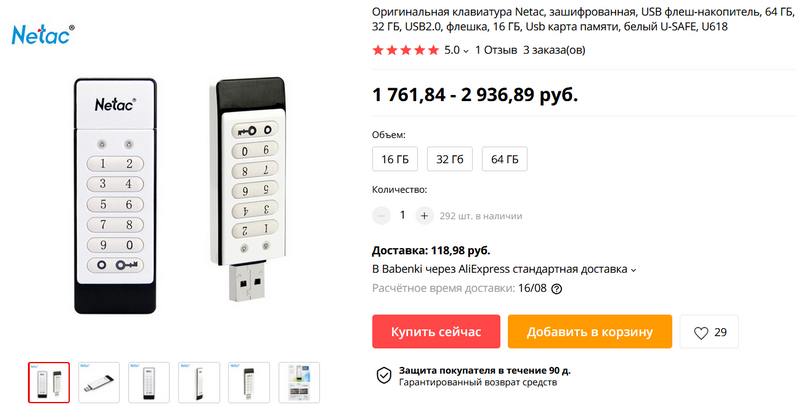The image size is (800, 420).
Task: View the second thumbnail of angled flash drive
Action: point(99,383)
